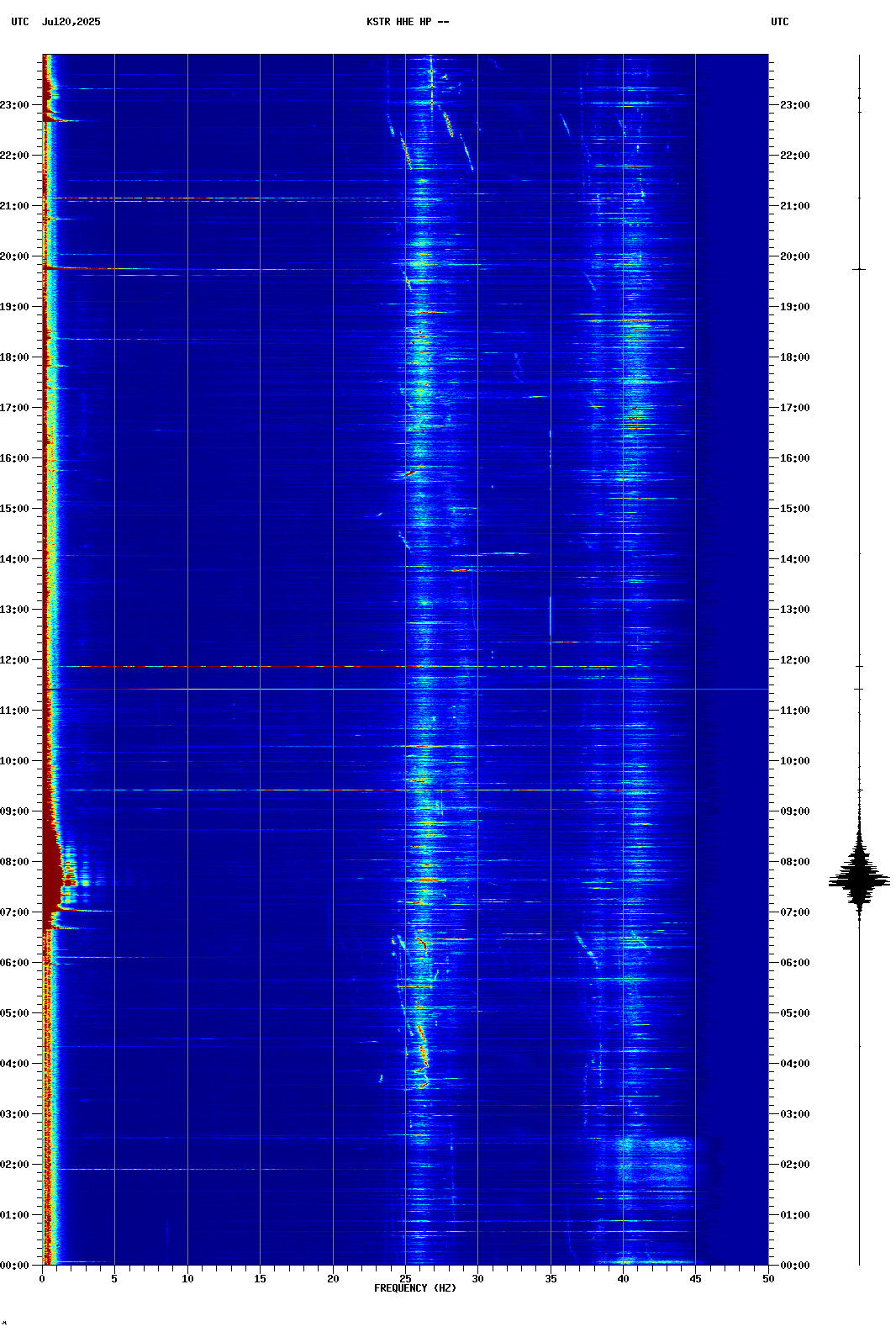This screenshot has height=1332, width=896.
Task: Click the 20 Hz frequency tick label
Action: click(x=333, y=1279)
